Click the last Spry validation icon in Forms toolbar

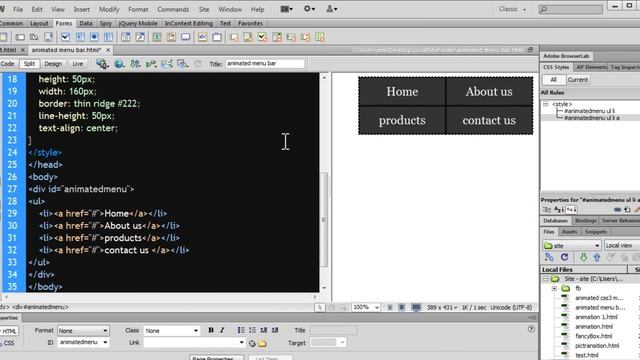[x=320, y=37]
